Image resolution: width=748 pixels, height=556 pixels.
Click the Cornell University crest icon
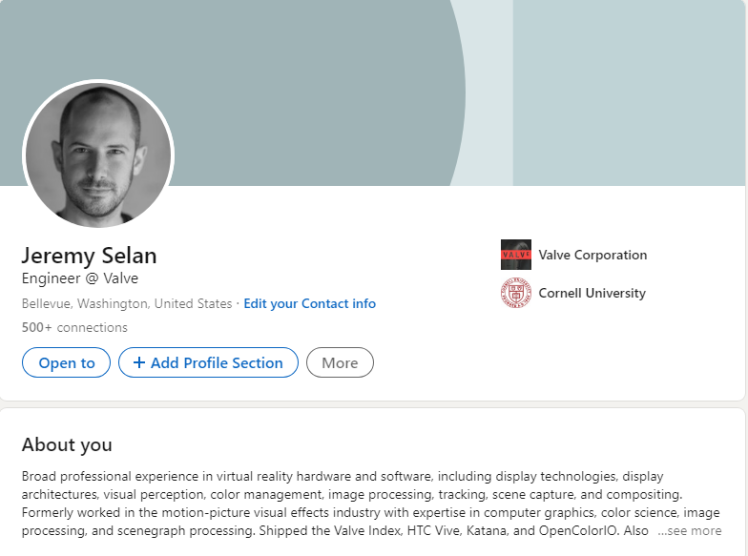coord(516,293)
